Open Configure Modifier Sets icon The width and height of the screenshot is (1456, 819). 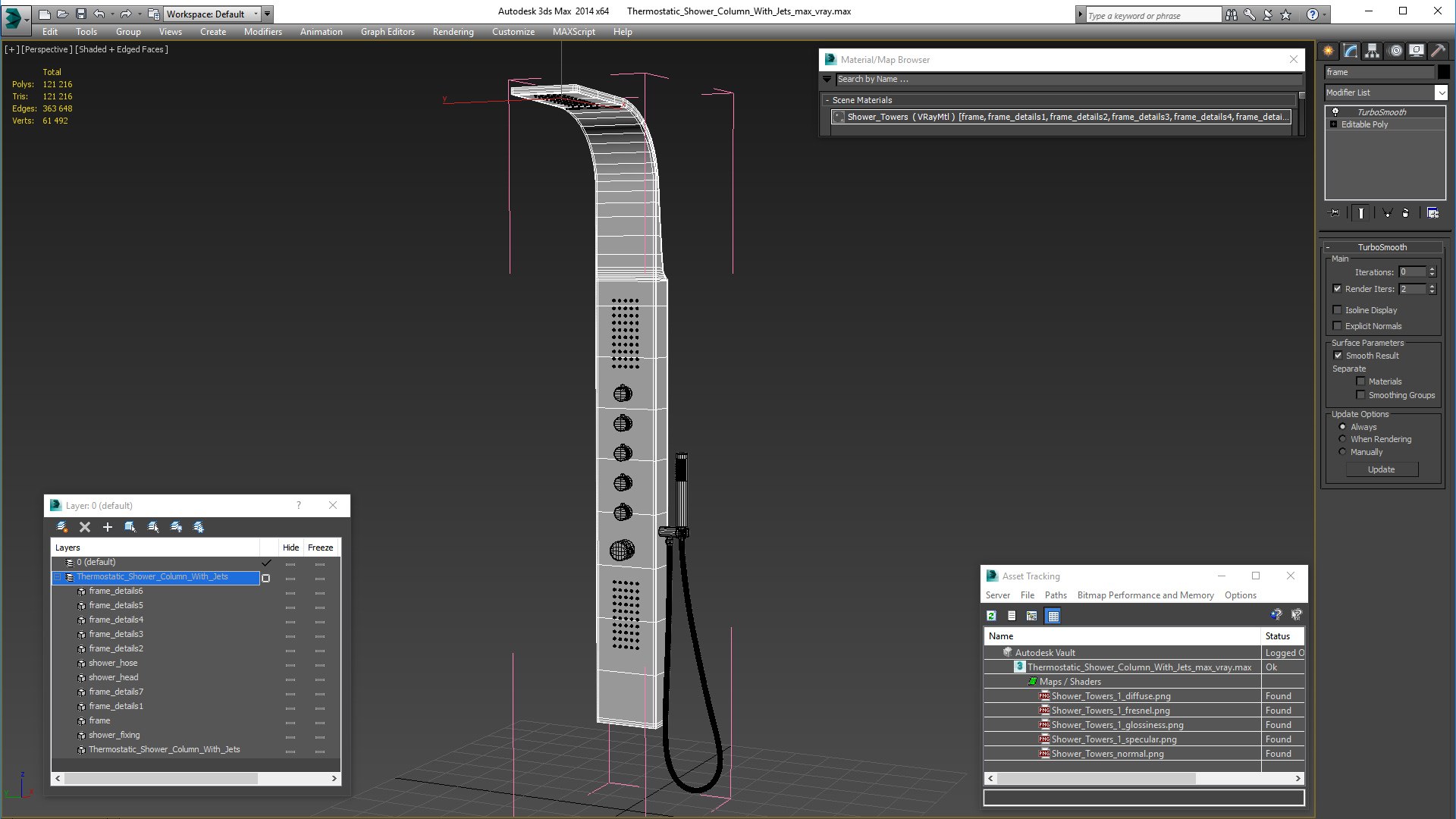tap(1432, 213)
